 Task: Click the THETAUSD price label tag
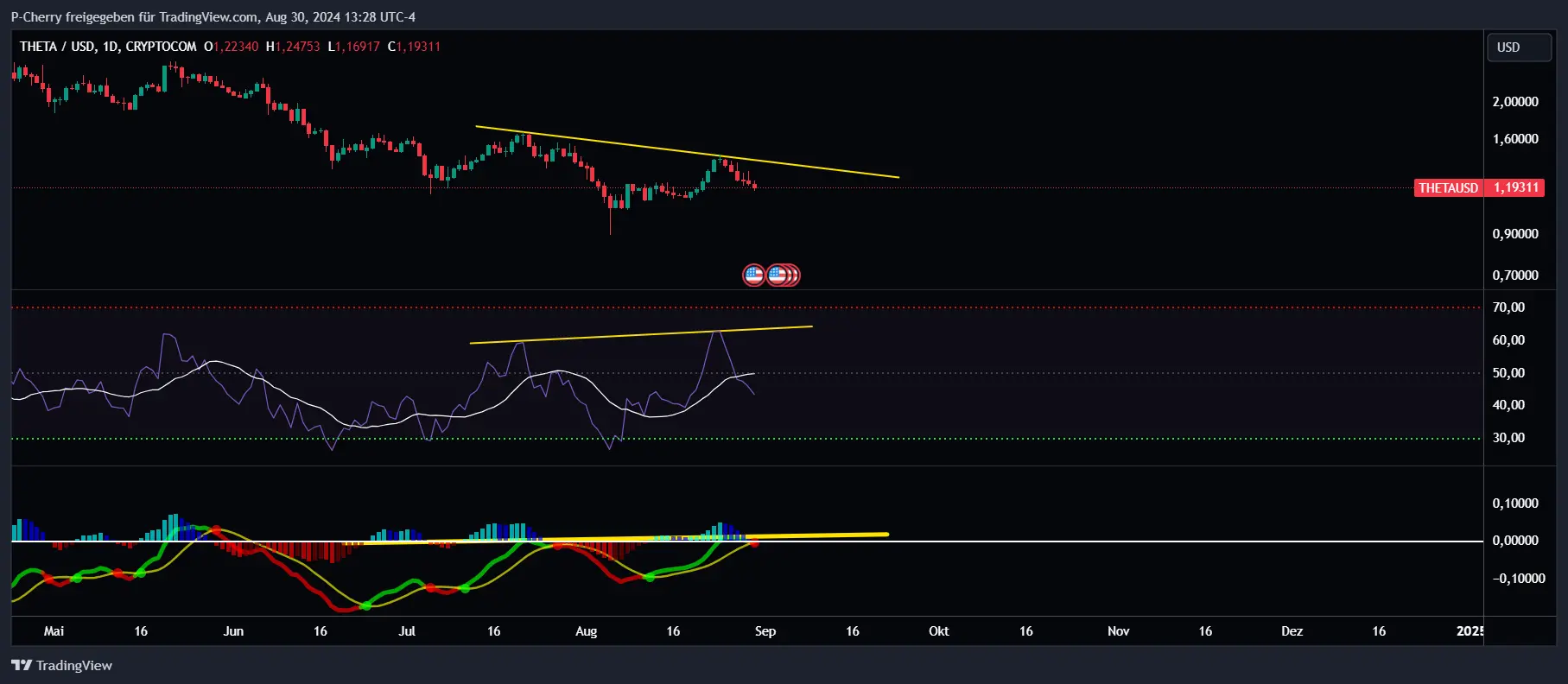(x=1448, y=187)
